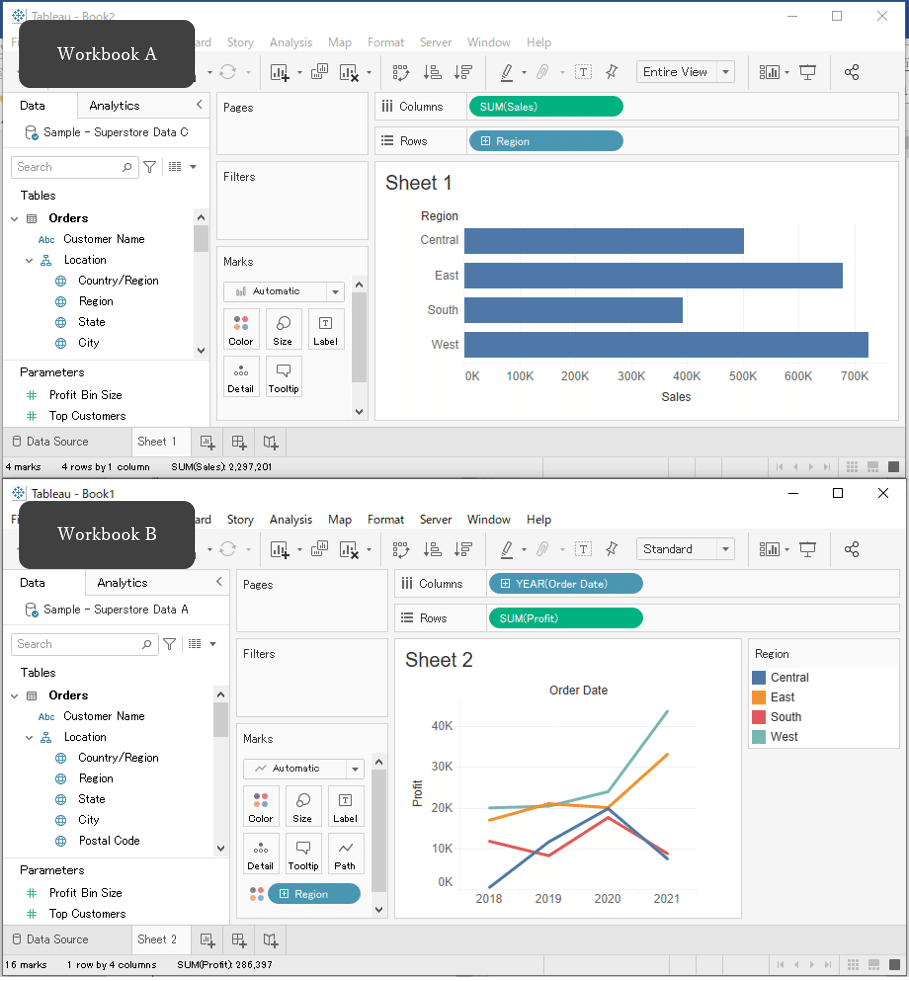Open mark type Automatic dropdown in Workbook A

[x=283, y=292]
